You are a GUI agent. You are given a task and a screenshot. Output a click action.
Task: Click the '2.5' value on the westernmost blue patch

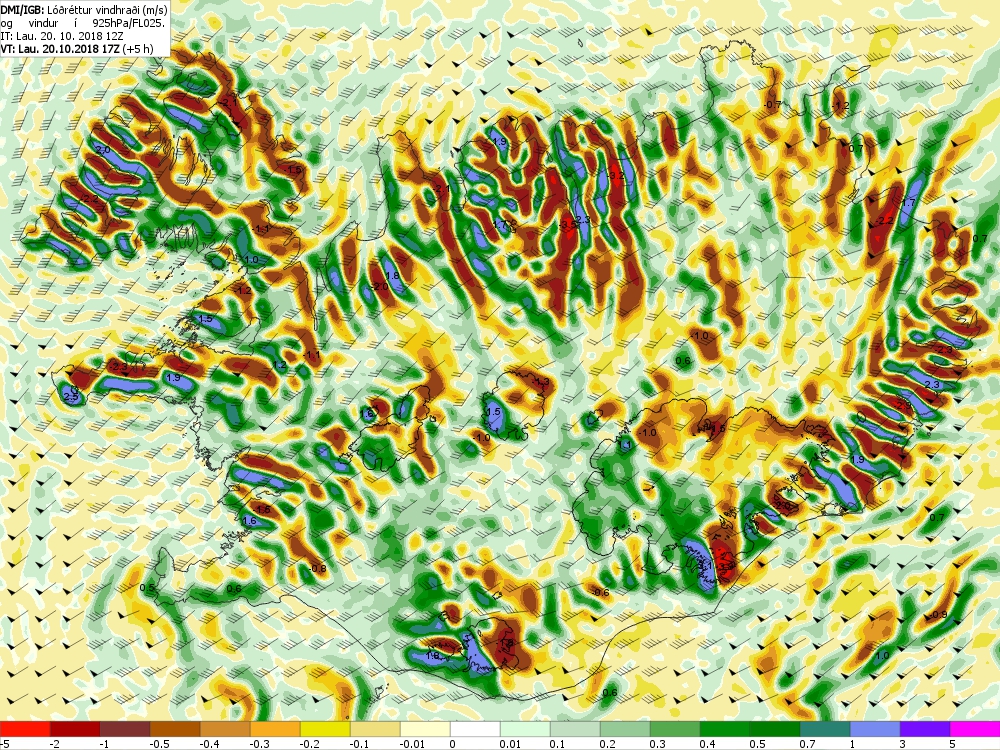[71, 397]
